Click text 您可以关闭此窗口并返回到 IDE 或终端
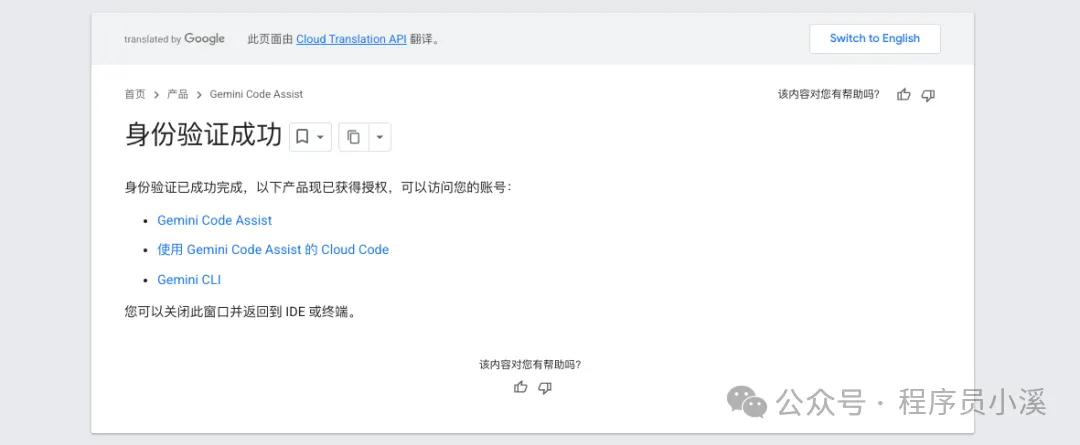Screen dimensions: 1080x445 coord(240,312)
